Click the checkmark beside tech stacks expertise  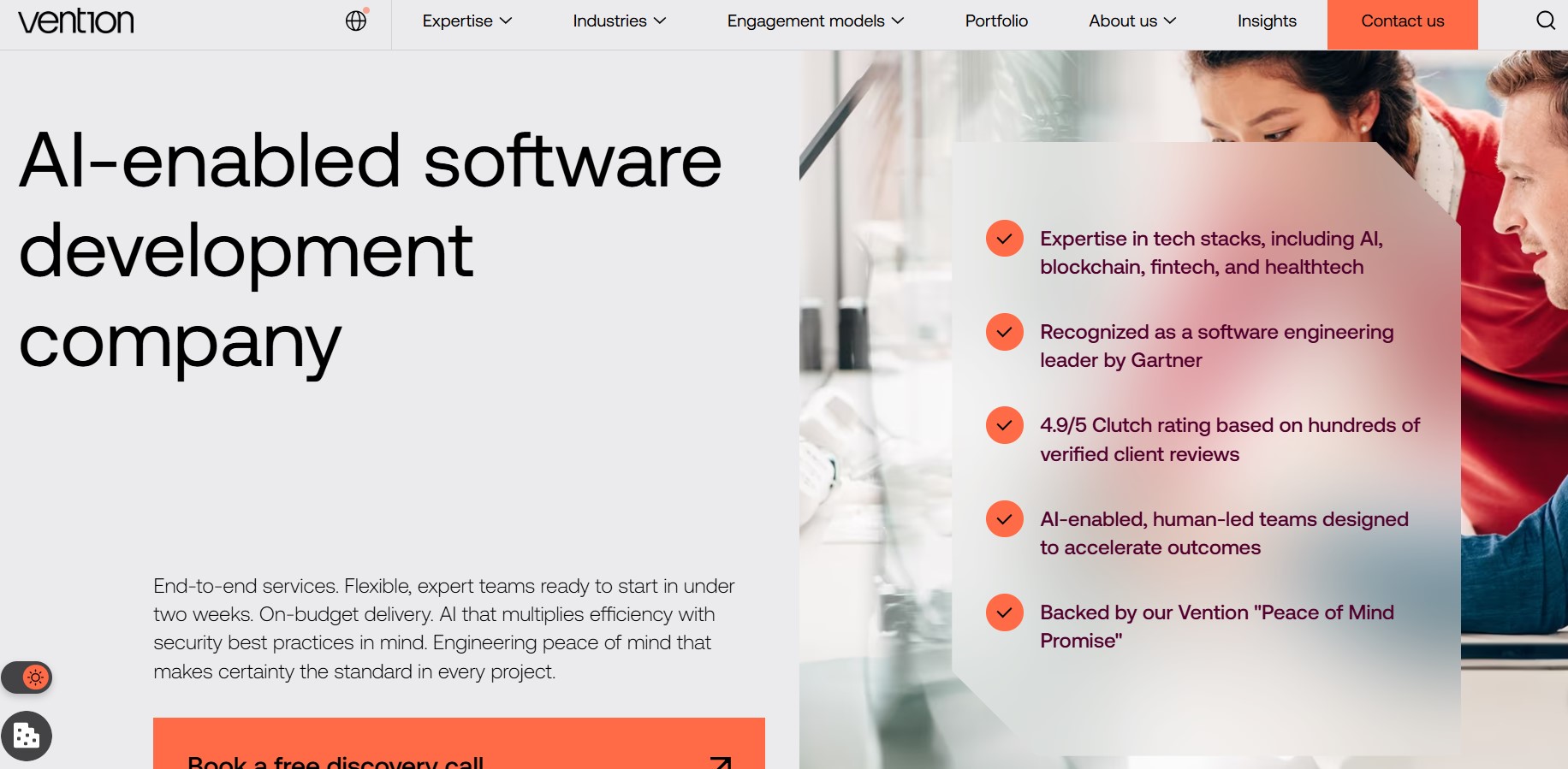click(1005, 239)
